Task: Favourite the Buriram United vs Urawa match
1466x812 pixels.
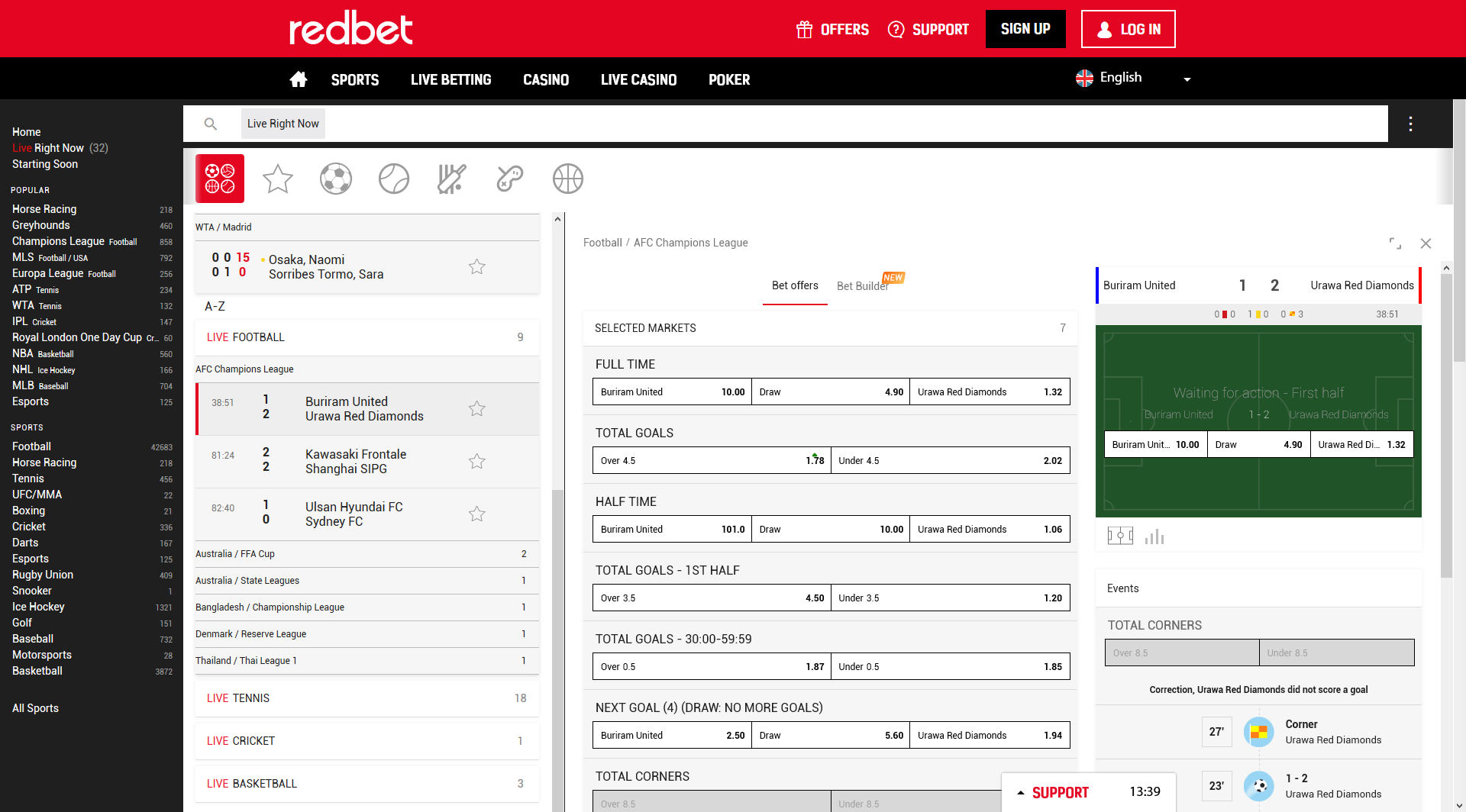Action: pyautogui.click(x=477, y=408)
